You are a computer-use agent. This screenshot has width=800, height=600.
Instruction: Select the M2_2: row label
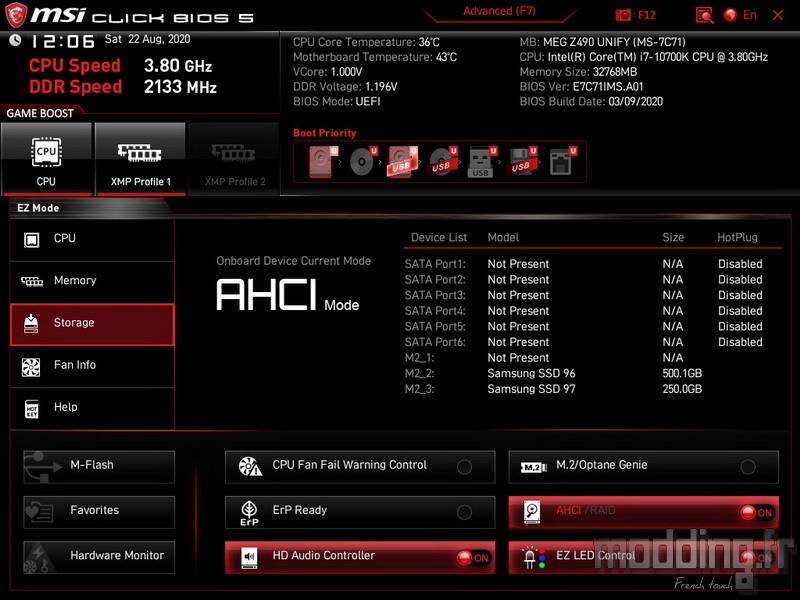419,374
